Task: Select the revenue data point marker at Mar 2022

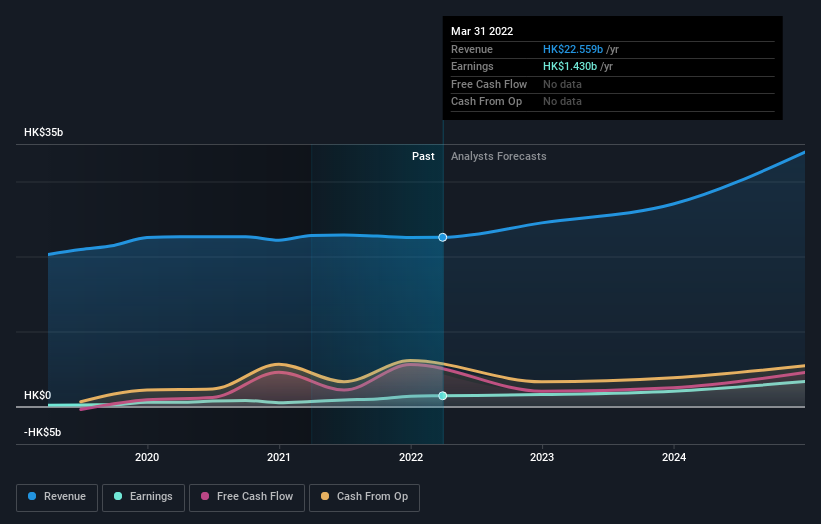Action: coord(442,237)
